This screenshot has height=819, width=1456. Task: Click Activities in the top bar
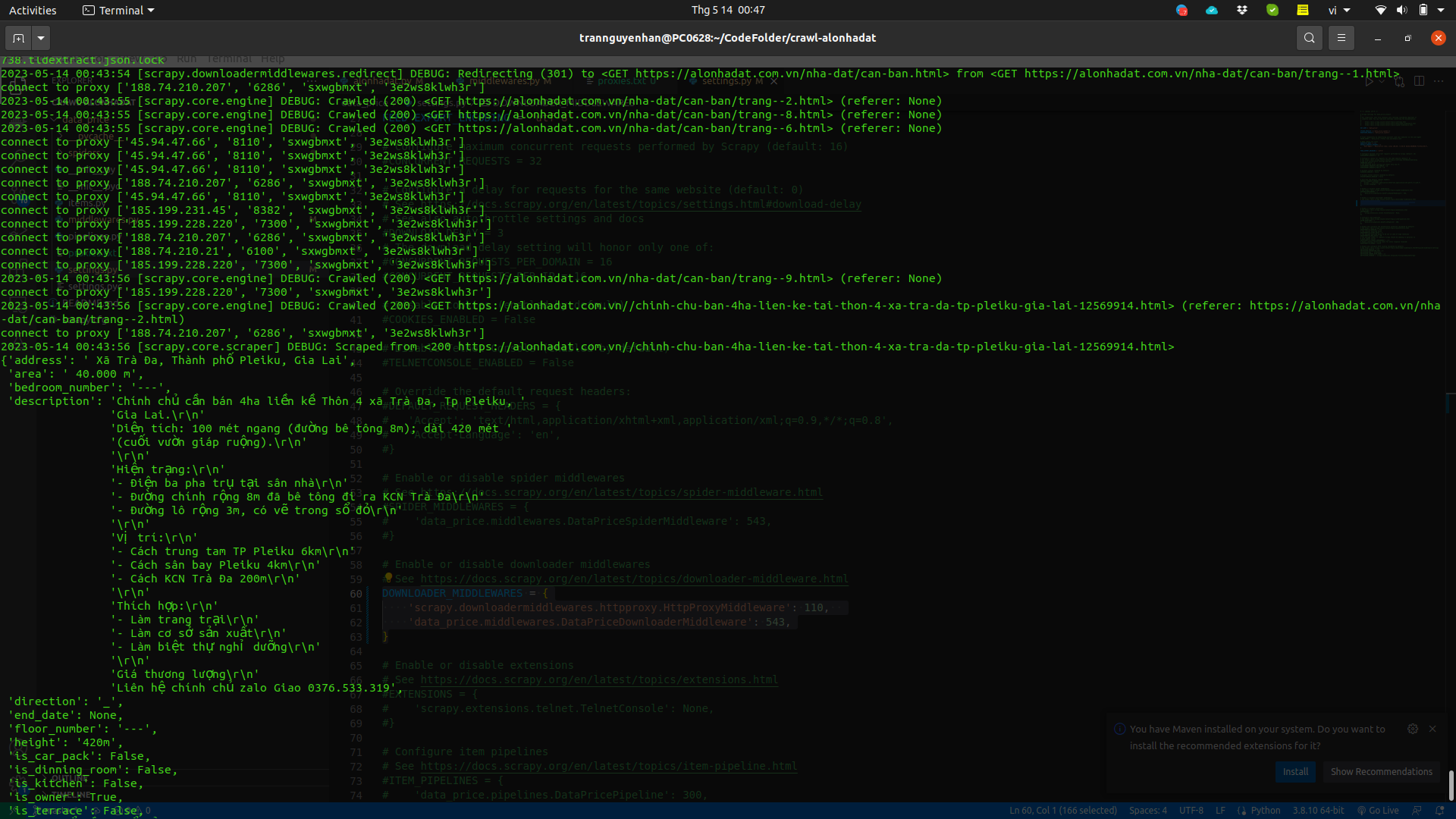33,11
